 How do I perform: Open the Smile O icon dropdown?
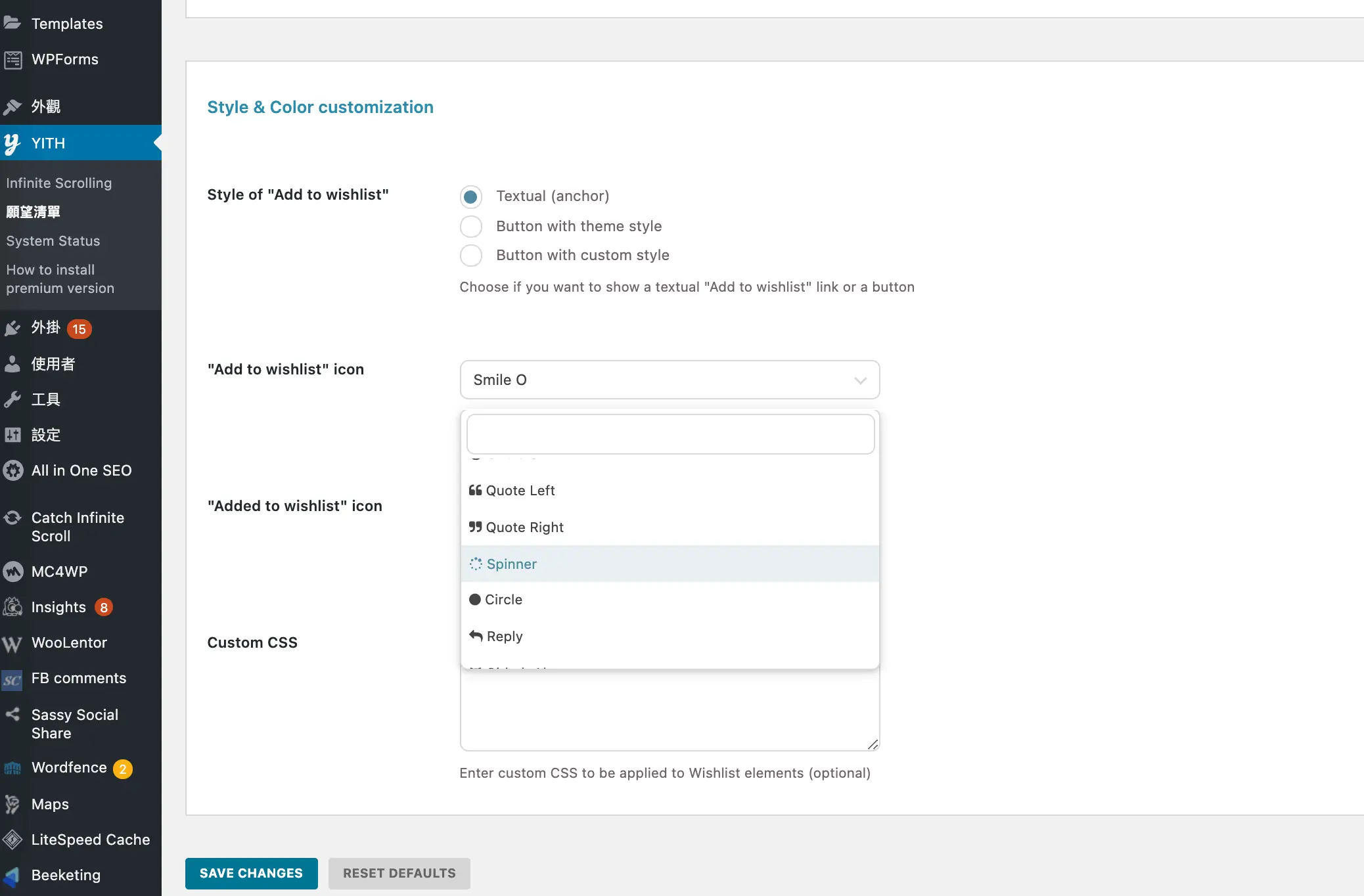[670, 380]
